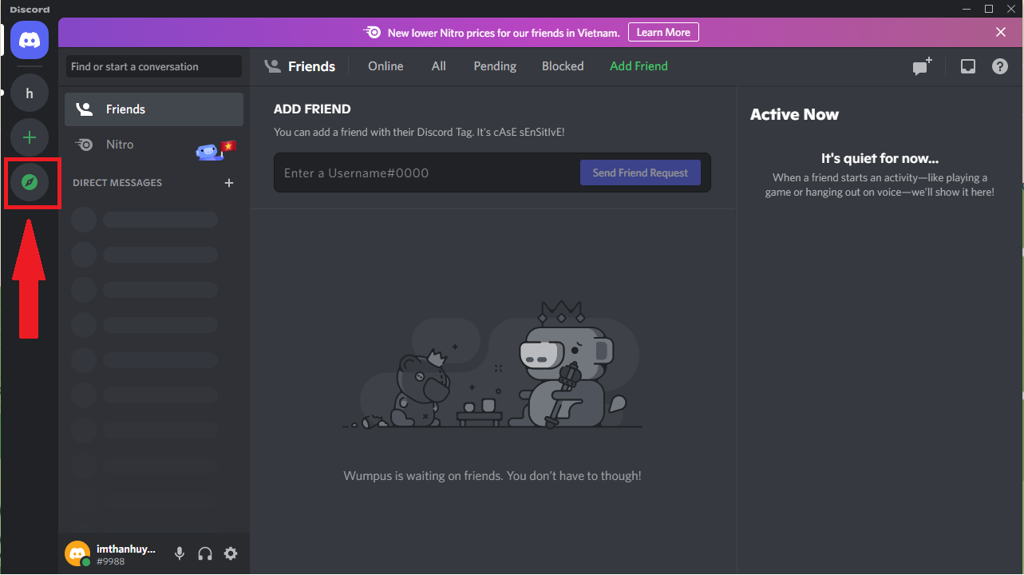This screenshot has width=1024, height=575.
Task: Click Learn More in the Nitro banner
Action: click(663, 32)
